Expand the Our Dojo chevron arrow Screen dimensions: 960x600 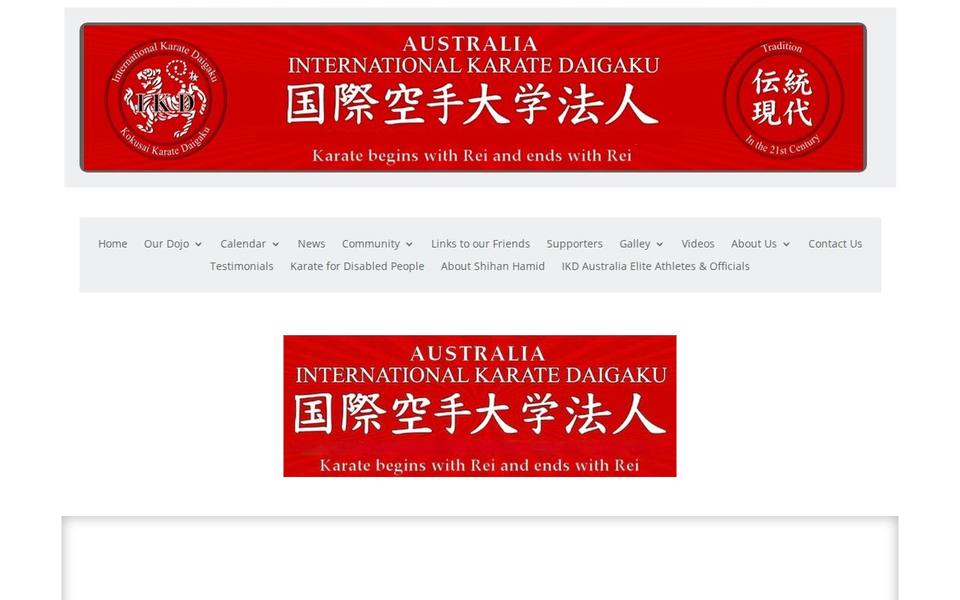(198, 244)
